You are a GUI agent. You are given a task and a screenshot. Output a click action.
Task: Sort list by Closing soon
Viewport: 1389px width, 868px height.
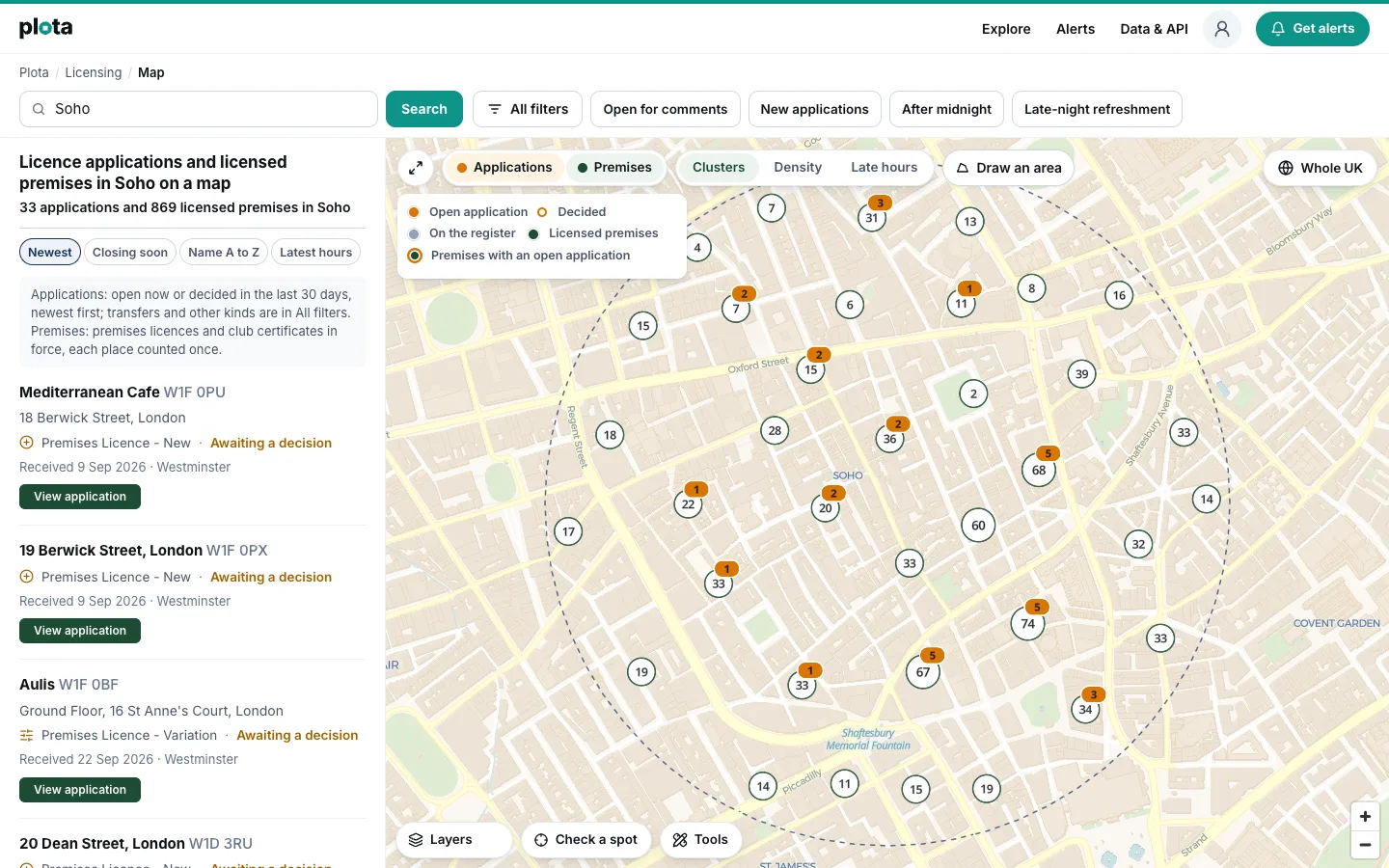(x=130, y=253)
